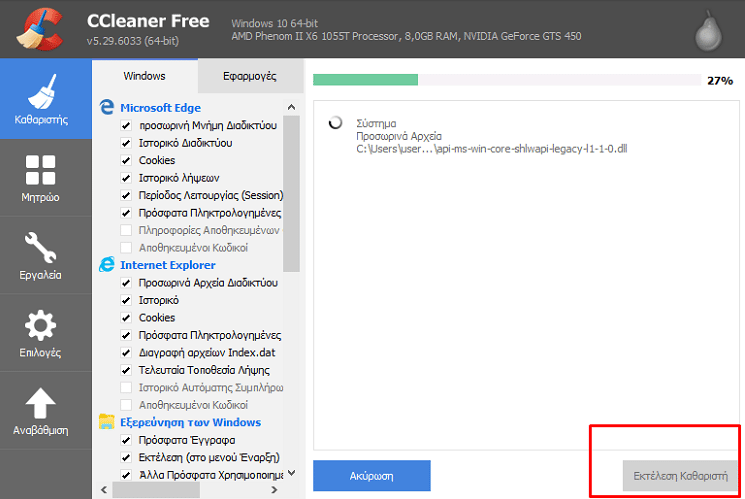Enable Ιστορικό Αυτόματης Συμπλήρωσης checkbox

click(126, 387)
